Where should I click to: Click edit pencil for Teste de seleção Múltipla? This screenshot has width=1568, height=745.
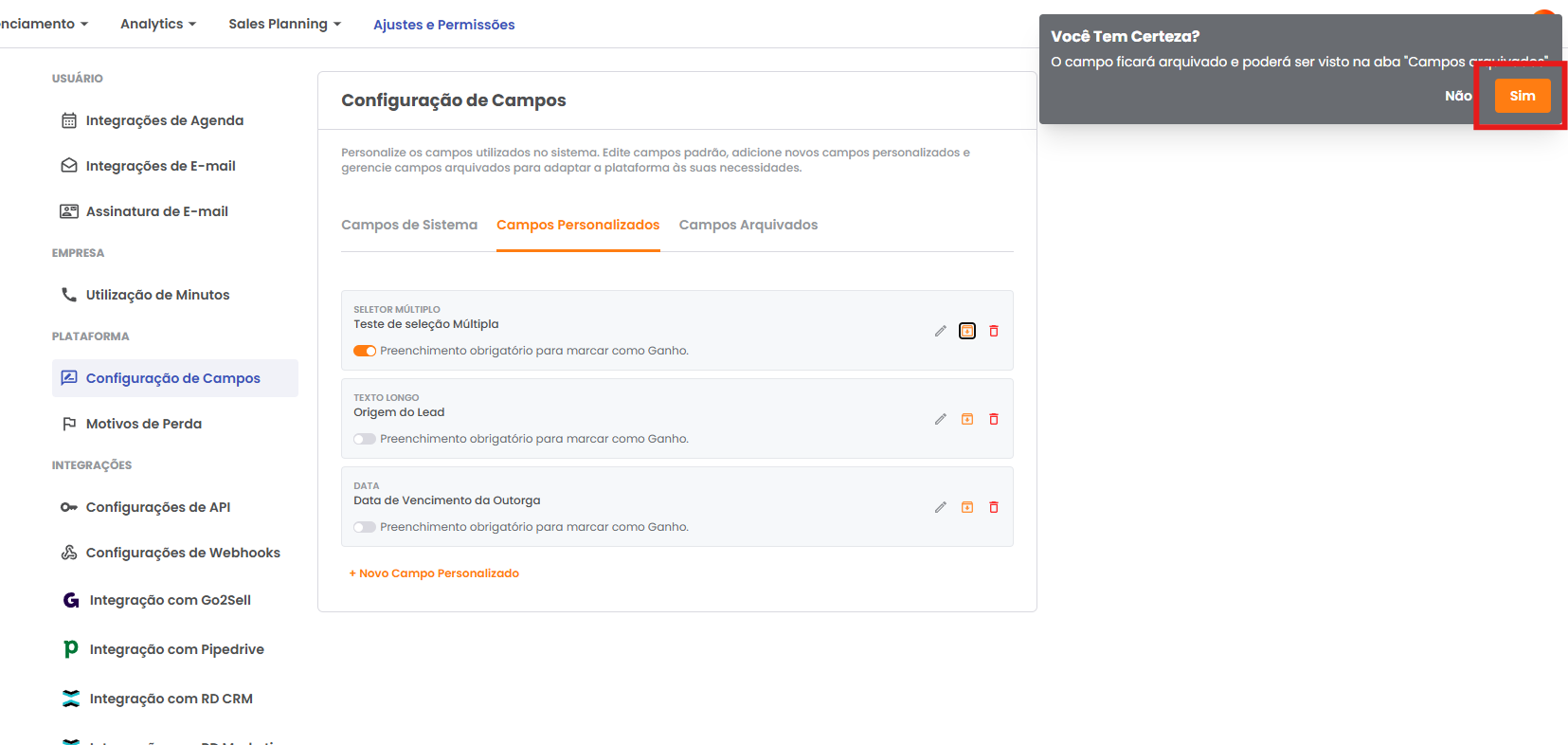940,331
